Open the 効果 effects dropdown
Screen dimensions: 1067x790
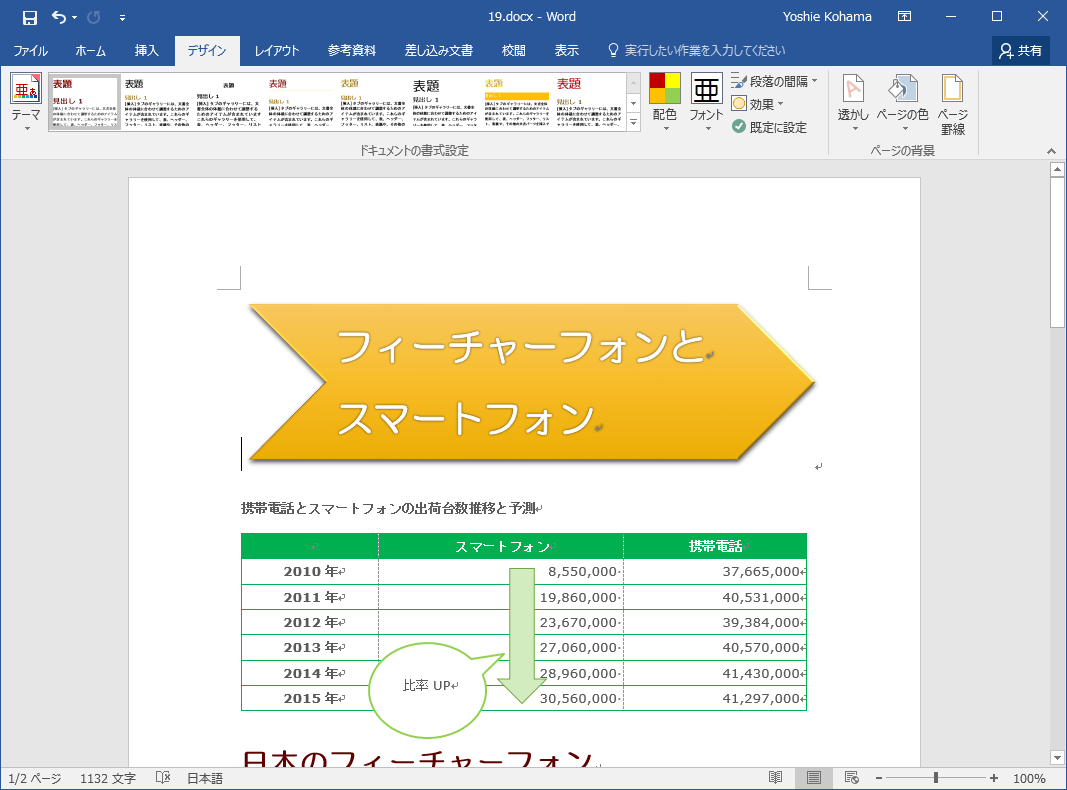click(757, 104)
